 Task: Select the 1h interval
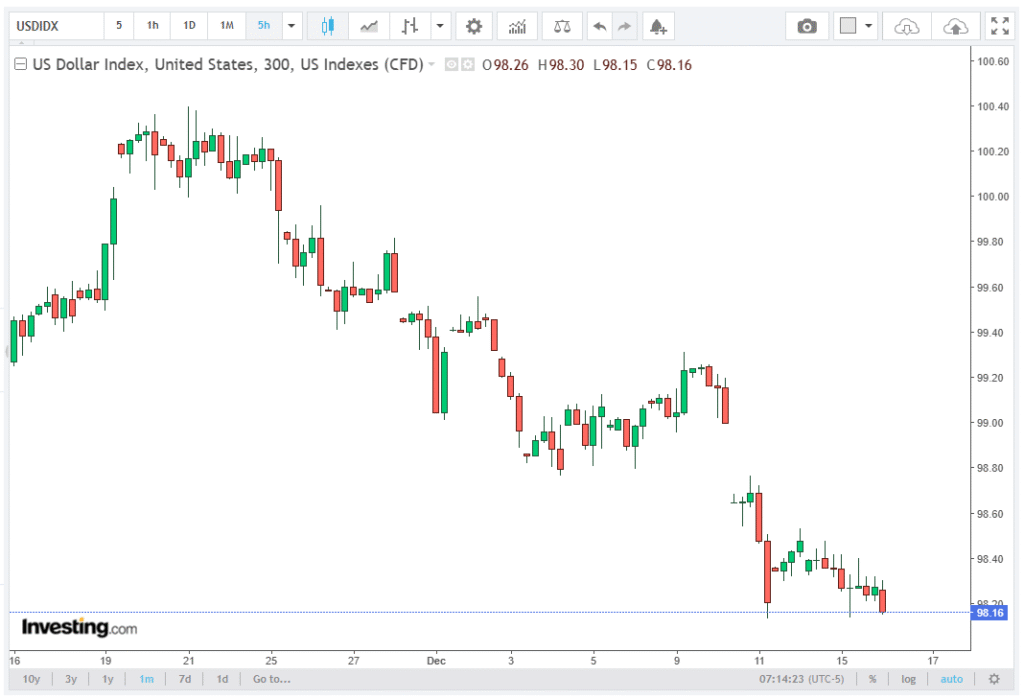click(x=152, y=26)
